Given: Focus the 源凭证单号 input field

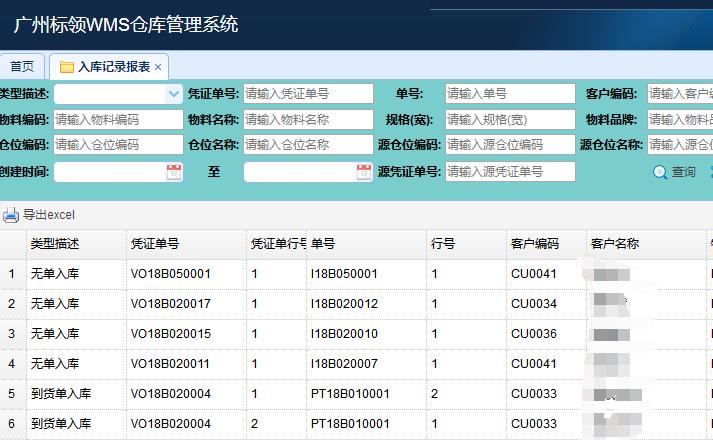Looking at the screenshot, I should tap(510, 172).
